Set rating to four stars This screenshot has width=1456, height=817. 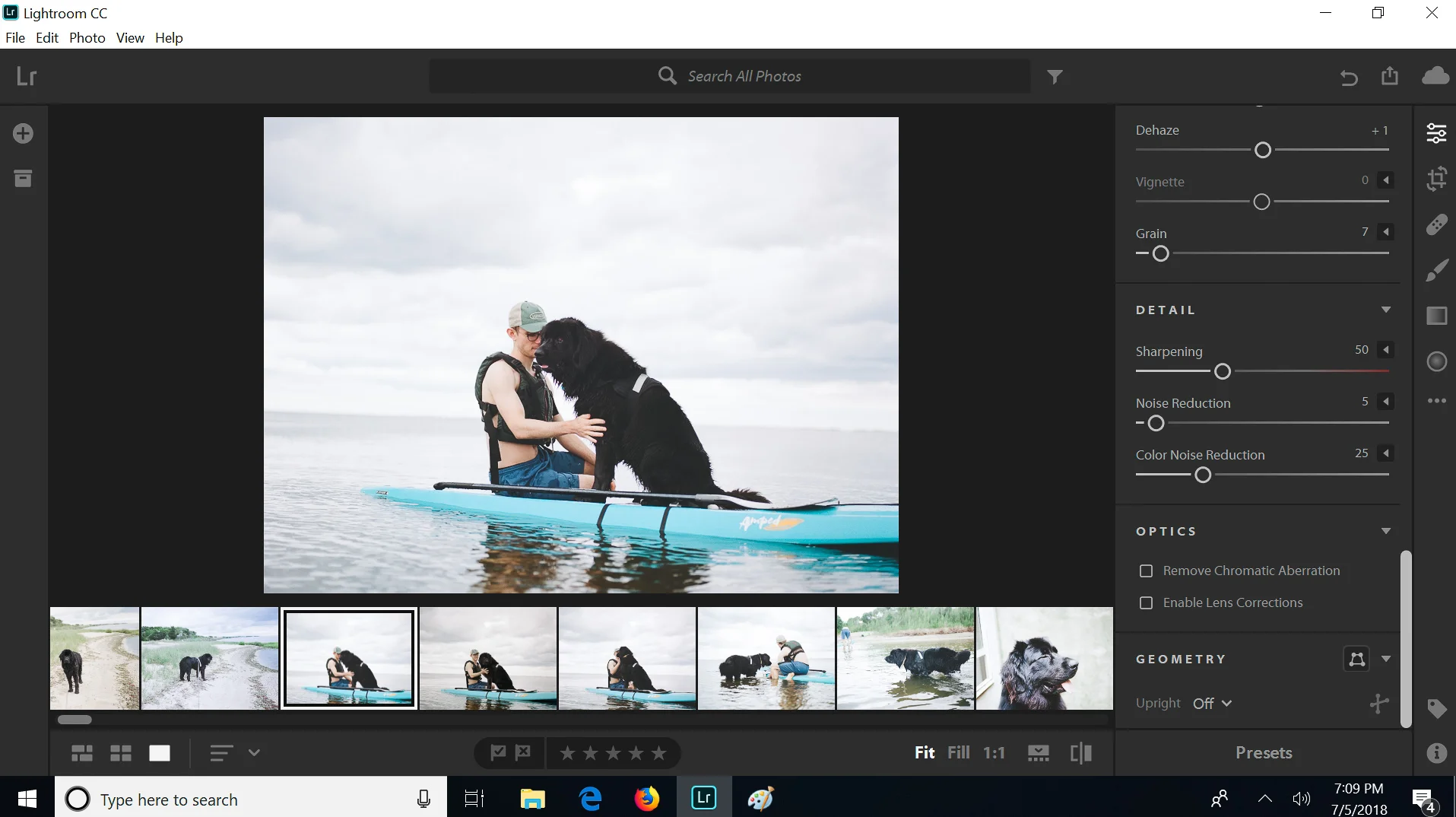pyautogui.click(x=636, y=753)
